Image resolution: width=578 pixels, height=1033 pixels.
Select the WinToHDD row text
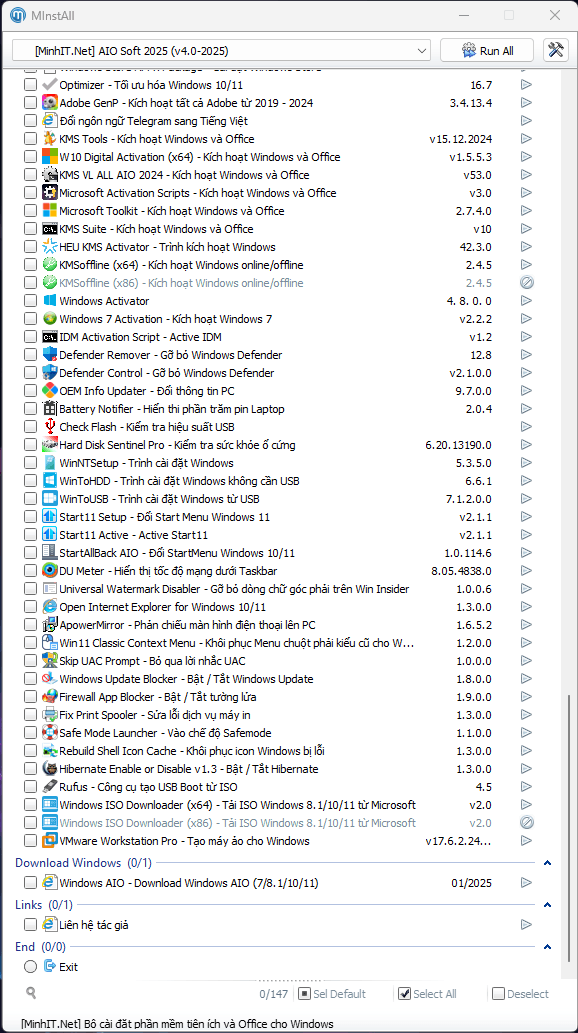179,481
